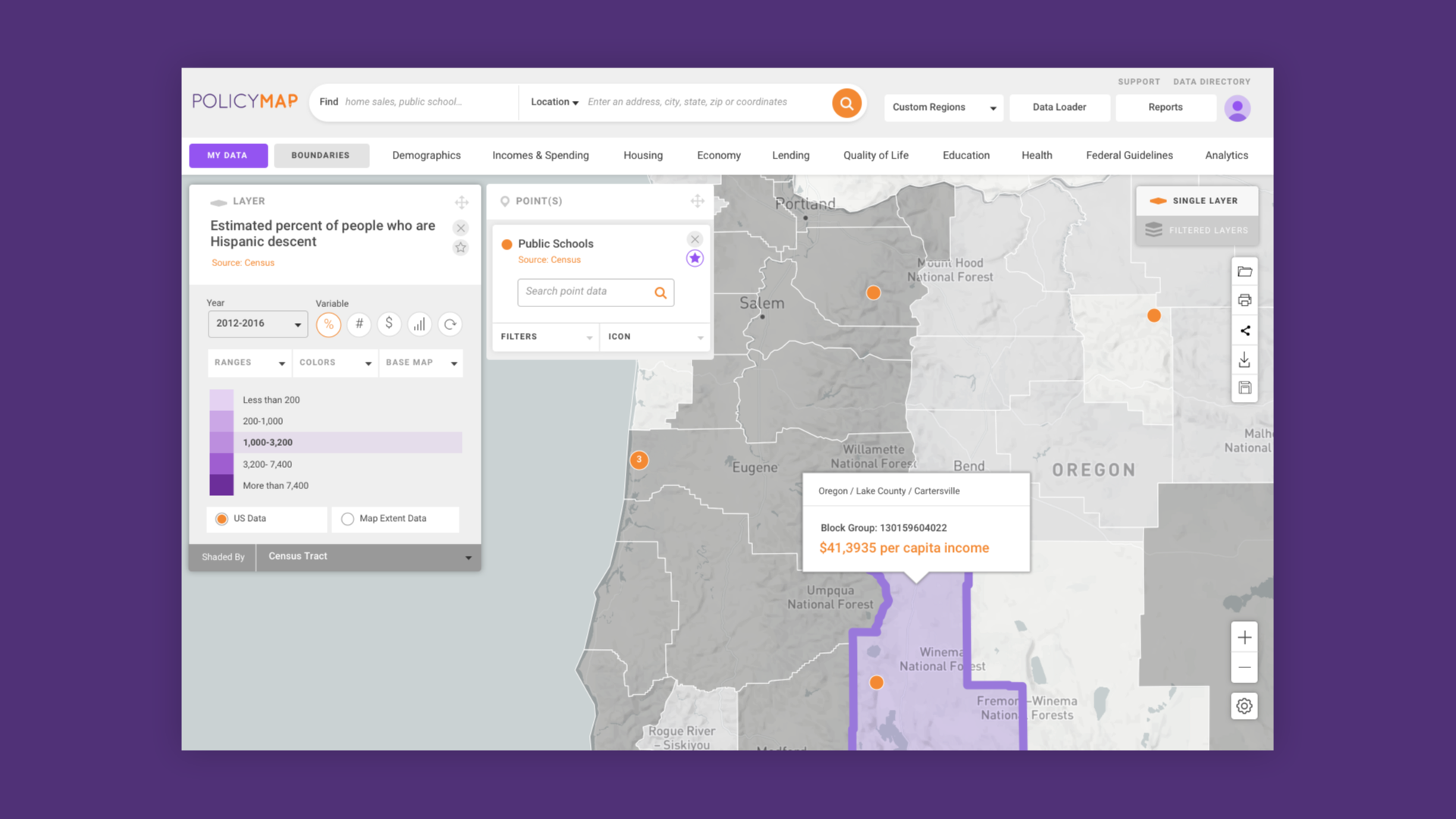Click the Reports button

pos(1164,107)
